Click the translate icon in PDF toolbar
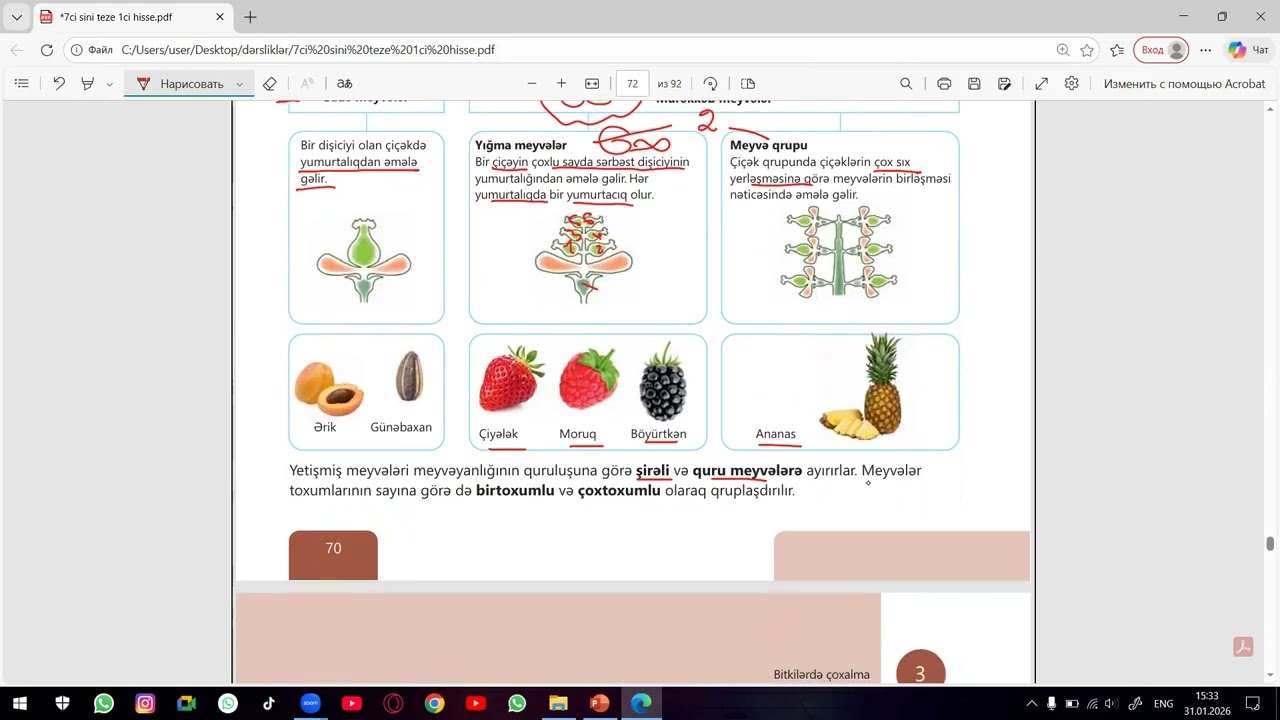This screenshot has width=1280, height=720. (344, 84)
